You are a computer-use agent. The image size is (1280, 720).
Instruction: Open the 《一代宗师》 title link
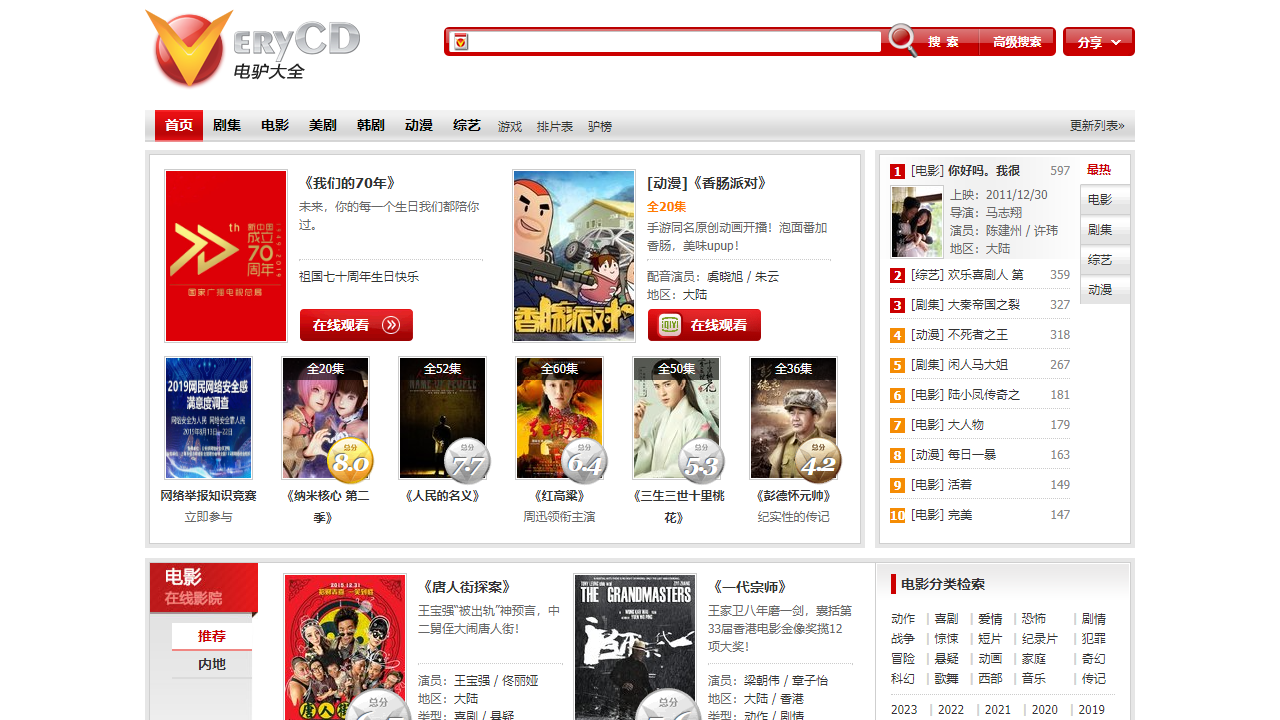tap(751, 587)
